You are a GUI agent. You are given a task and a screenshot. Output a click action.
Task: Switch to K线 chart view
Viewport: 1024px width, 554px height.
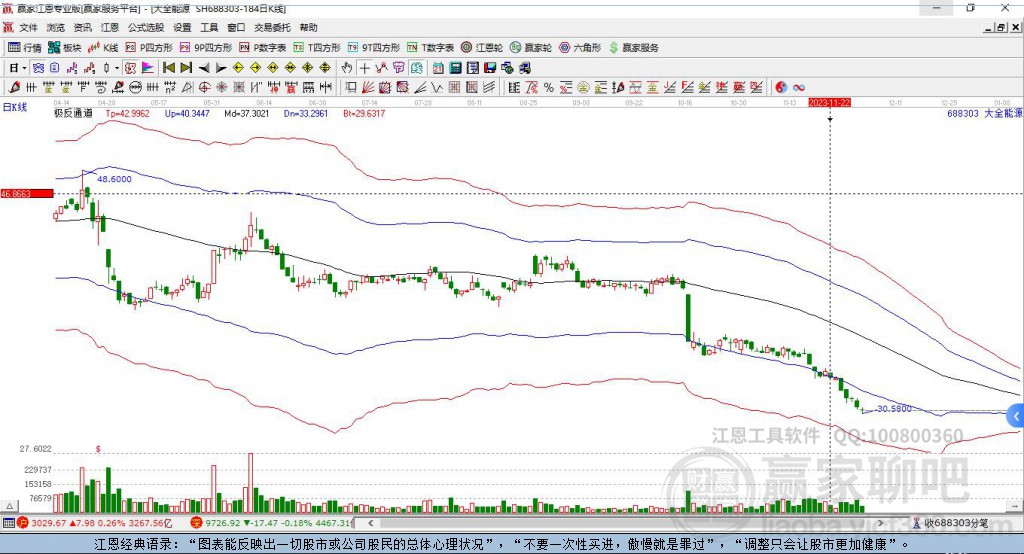tap(103, 48)
